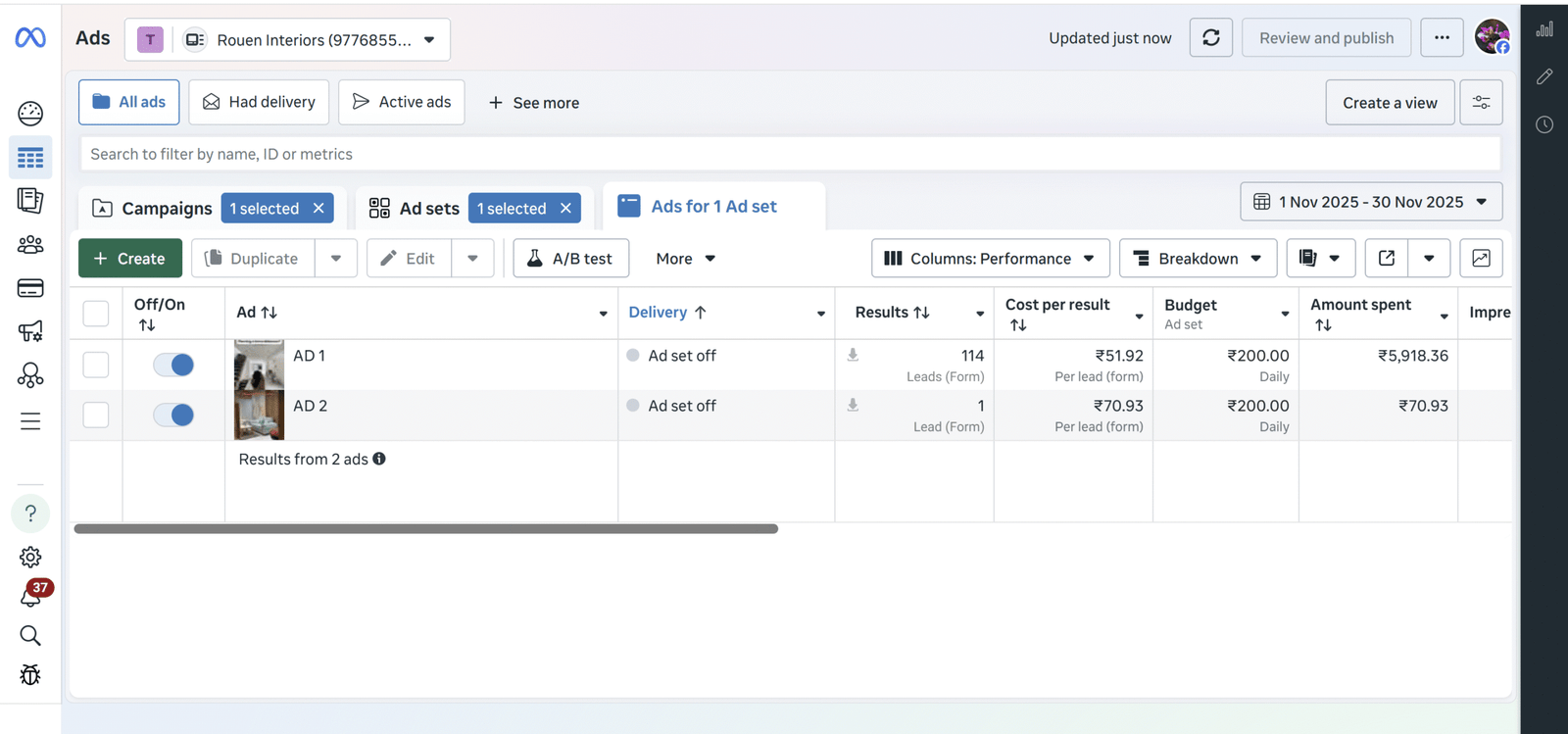1568x734 pixels.
Task: Turn off the AD 1 toggle
Action: tap(173, 365)
